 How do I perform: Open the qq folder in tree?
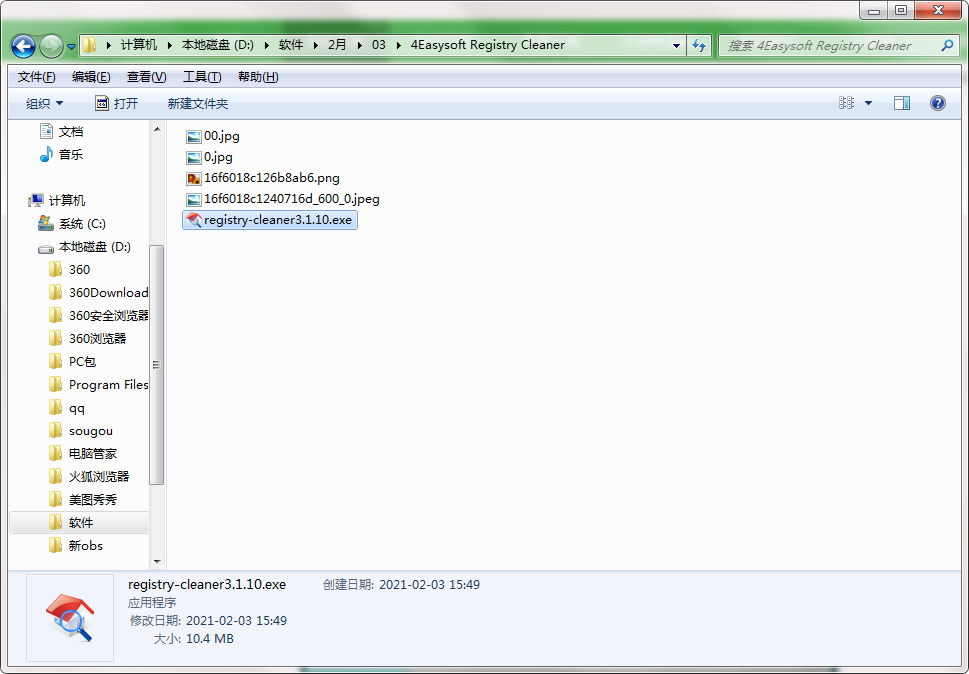(67, 408)
